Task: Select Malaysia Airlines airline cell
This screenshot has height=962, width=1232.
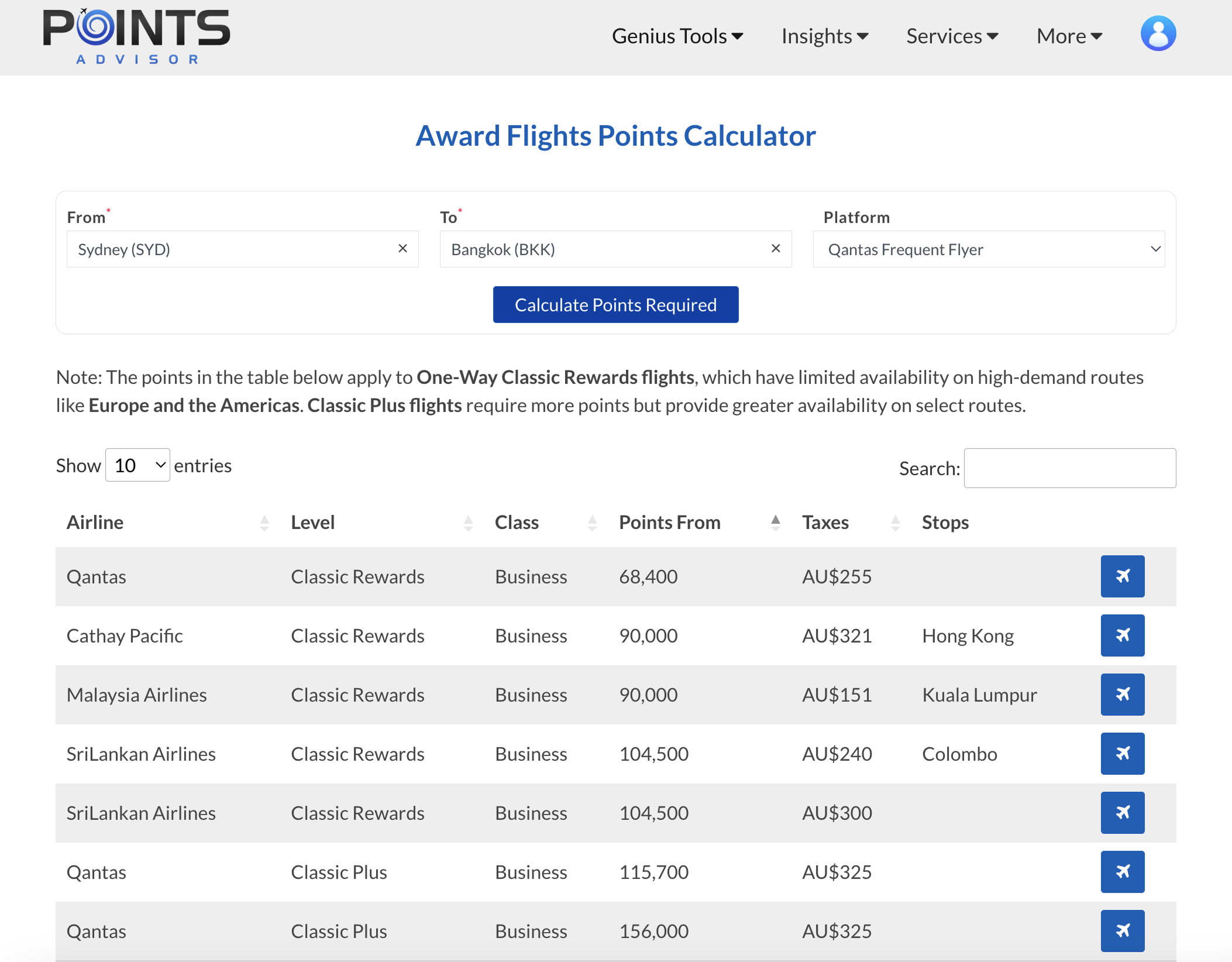Action: click(x=137, y=695)
